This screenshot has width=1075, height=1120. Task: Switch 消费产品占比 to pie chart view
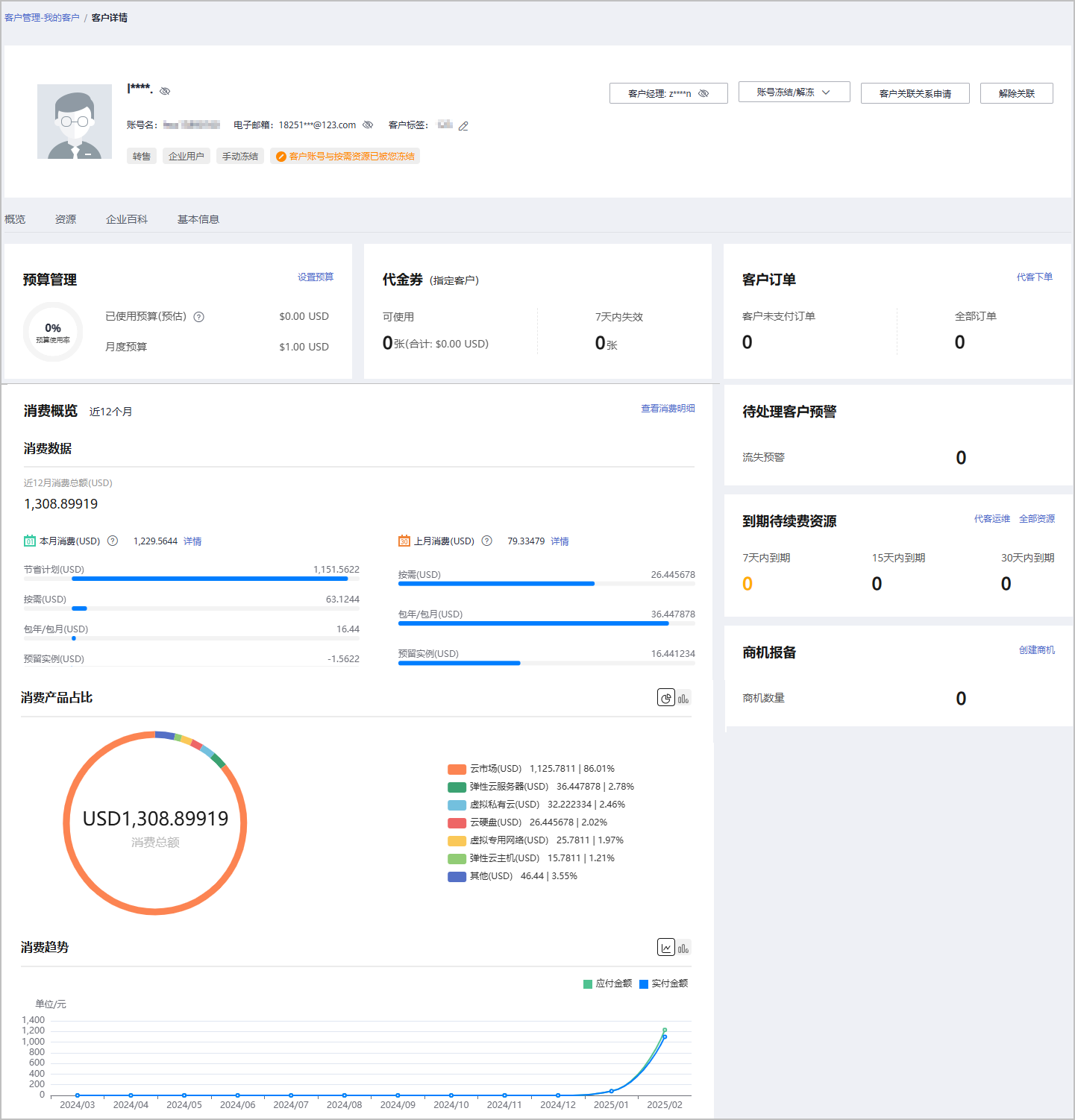pos(666,698)
